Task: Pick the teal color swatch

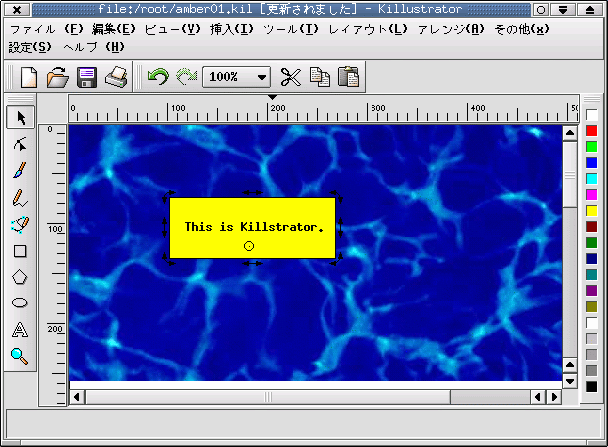Action: (x=591, y=274)
